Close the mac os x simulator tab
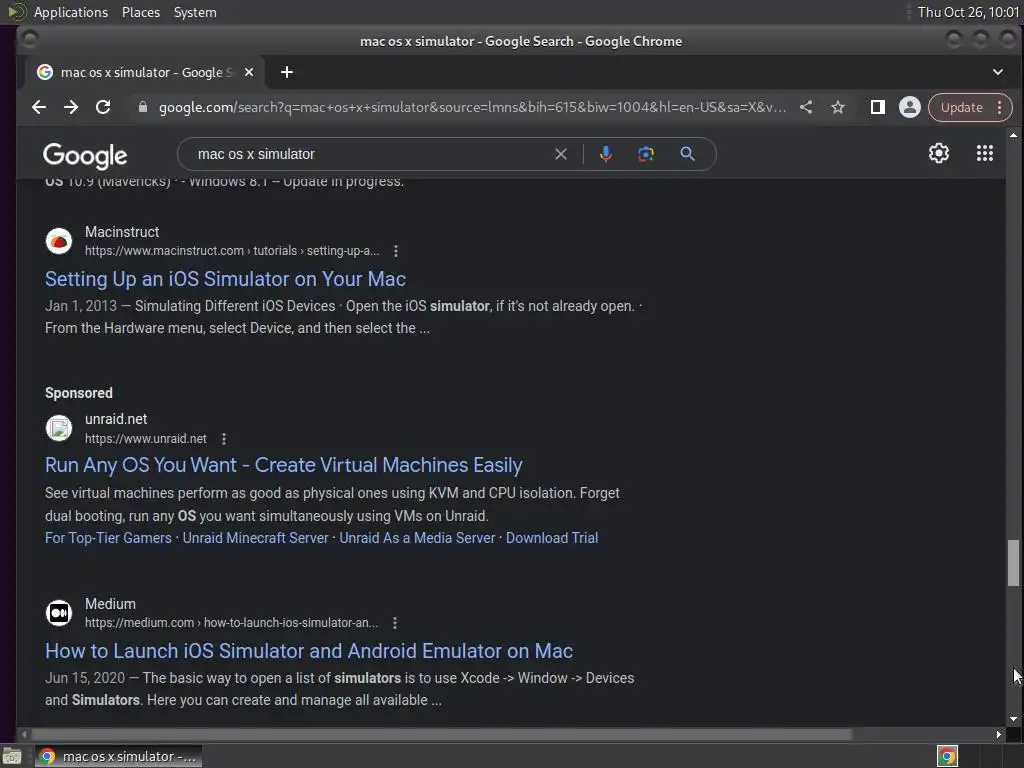This screenshot has width=1024, height=768. click(249, 72)
